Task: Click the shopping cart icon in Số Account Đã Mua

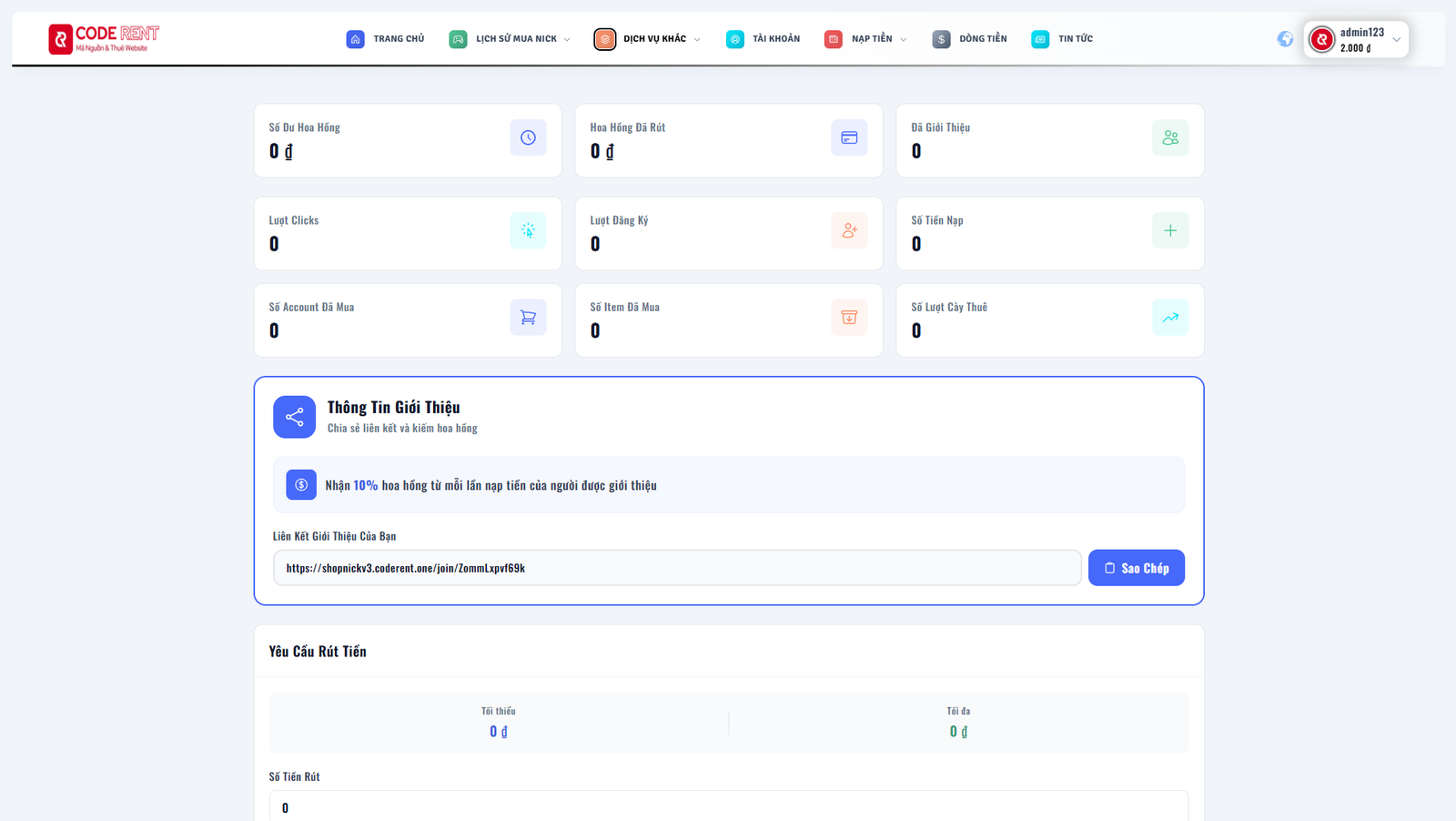Action: click(528, 318)
